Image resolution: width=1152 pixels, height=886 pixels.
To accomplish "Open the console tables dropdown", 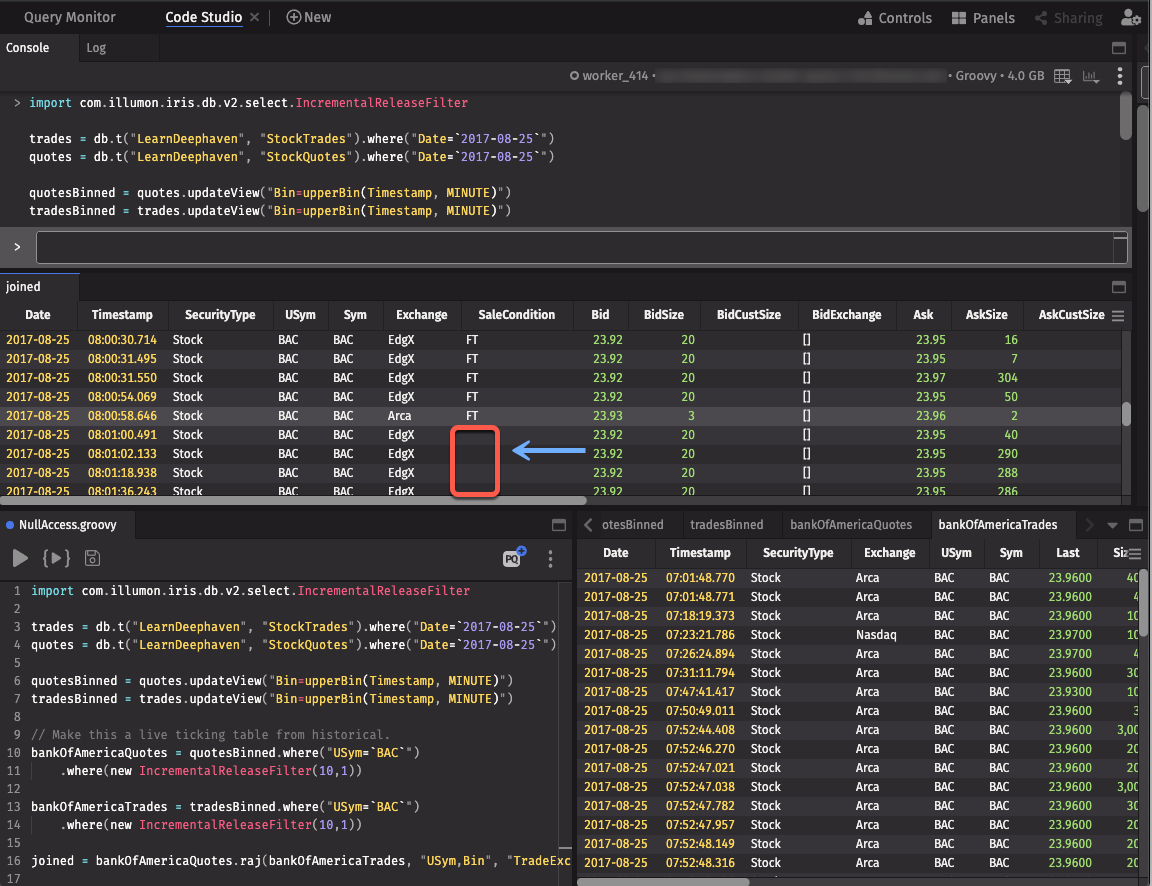I will (x=1063, y=76).
